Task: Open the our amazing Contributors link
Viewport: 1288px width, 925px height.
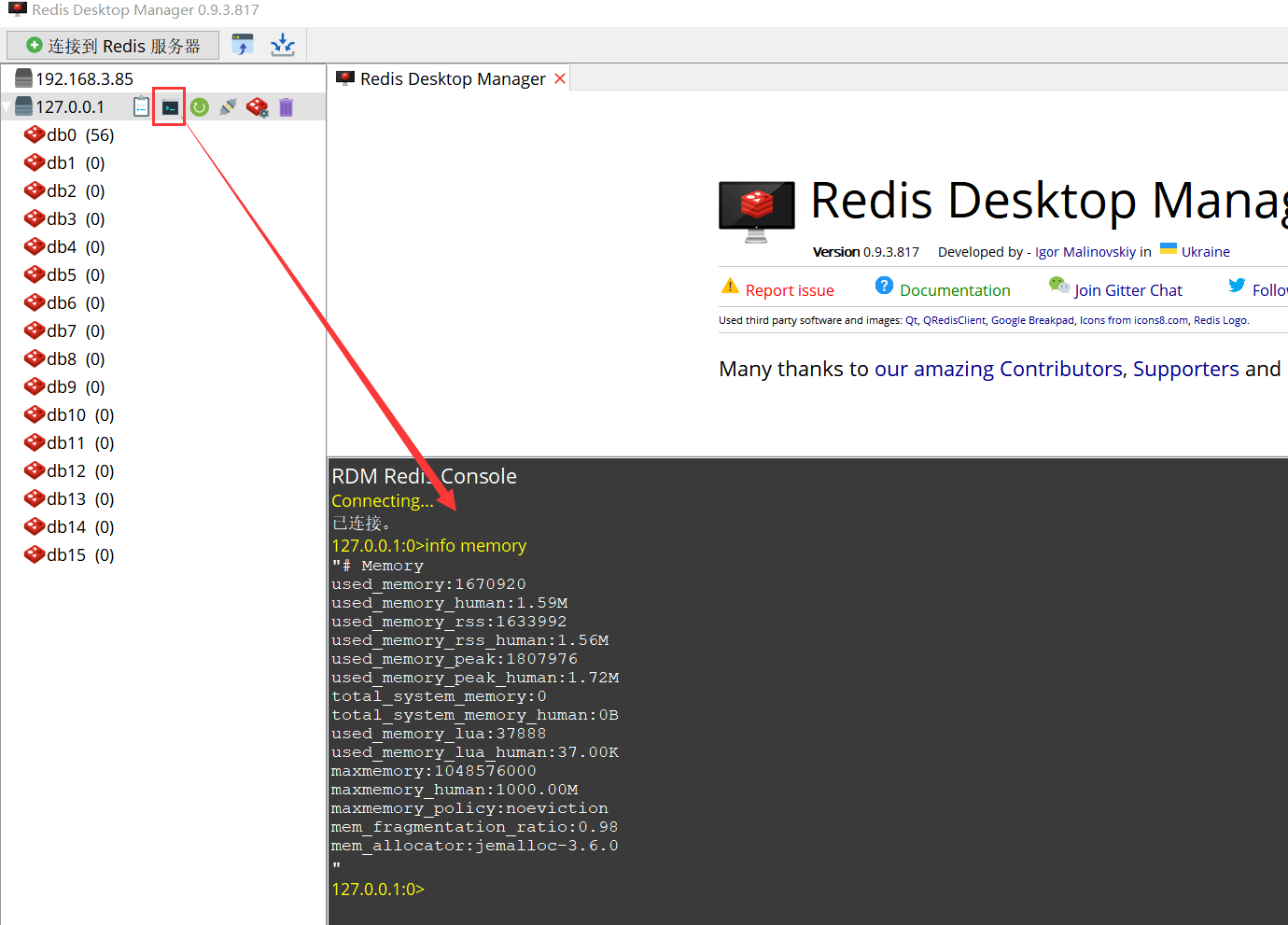Action: click(x=999, y=370)
